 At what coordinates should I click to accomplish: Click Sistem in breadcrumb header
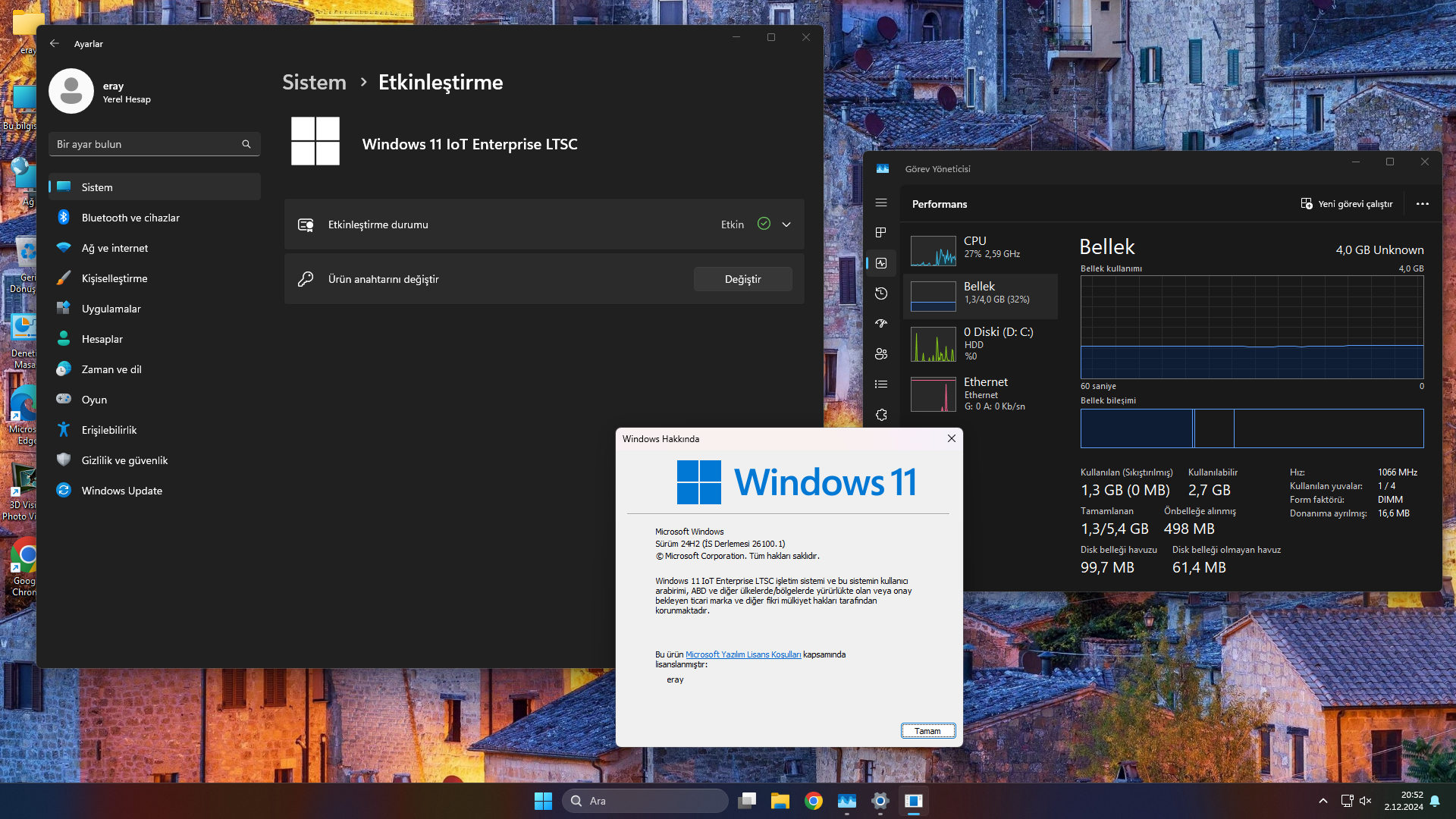click(x=314, y=82)
